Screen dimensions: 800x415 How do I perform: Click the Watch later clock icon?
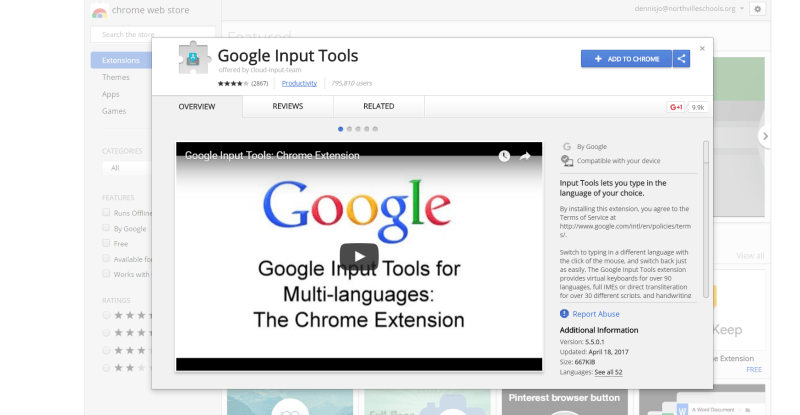(504, 156)
